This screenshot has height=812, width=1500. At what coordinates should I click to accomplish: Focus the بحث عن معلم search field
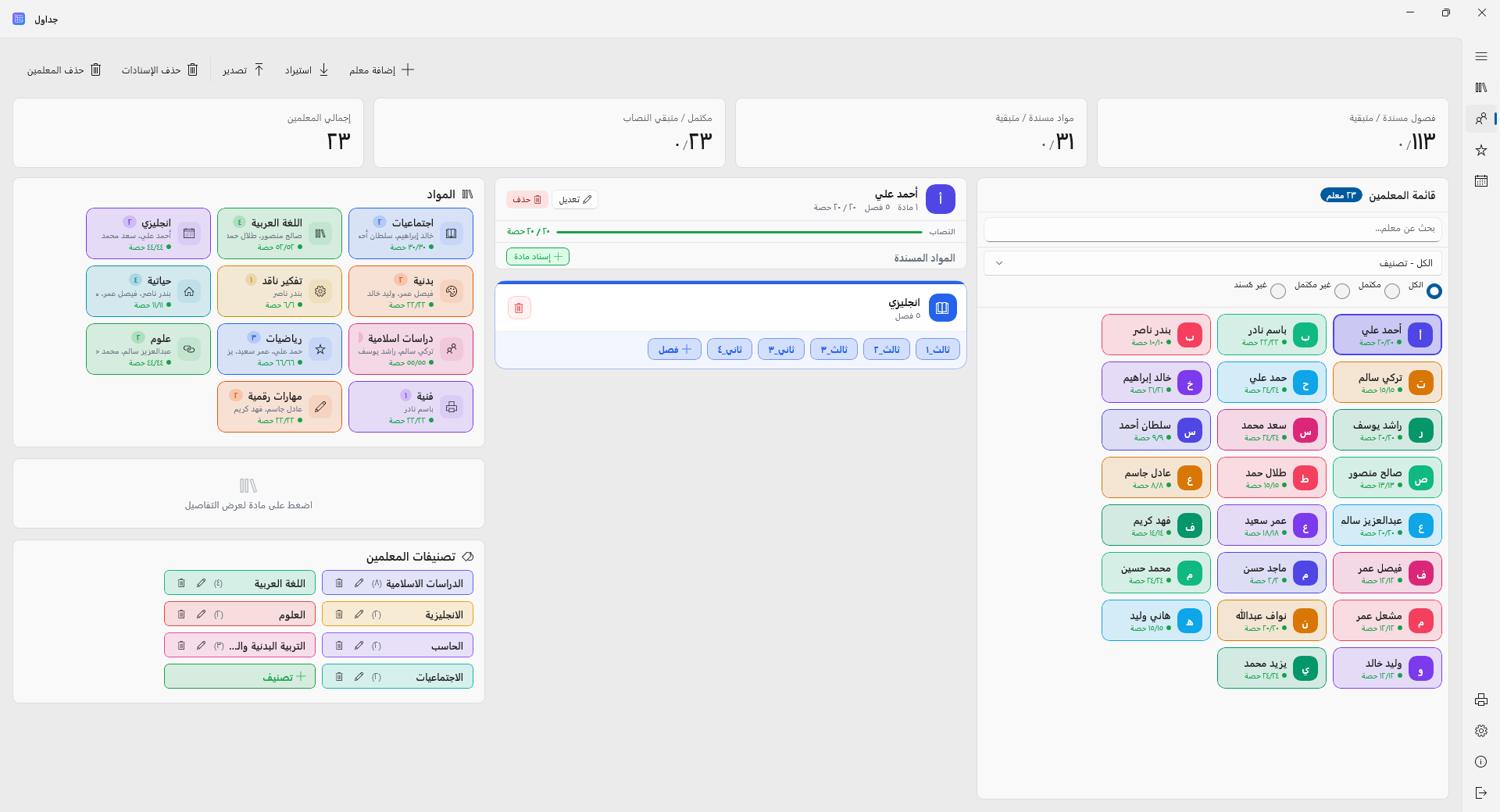pos(1212,229)
